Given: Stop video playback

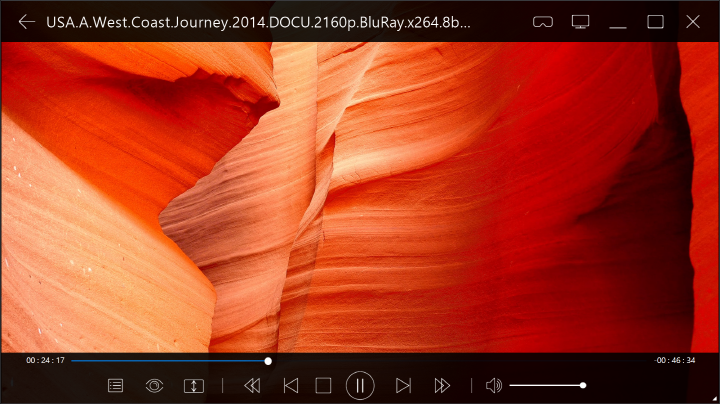Looking at the screenshot, I should pyautogui.click(x=323, y=385).
